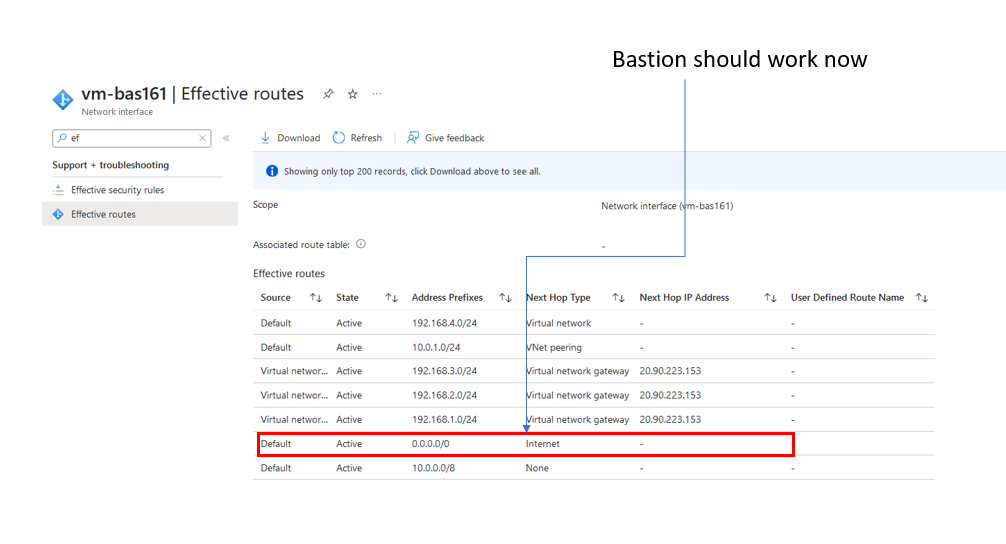The width and height of the screenshot is (1006, 544).
Task: Sort by User Defined Route Name
Action: click(922, 298)
